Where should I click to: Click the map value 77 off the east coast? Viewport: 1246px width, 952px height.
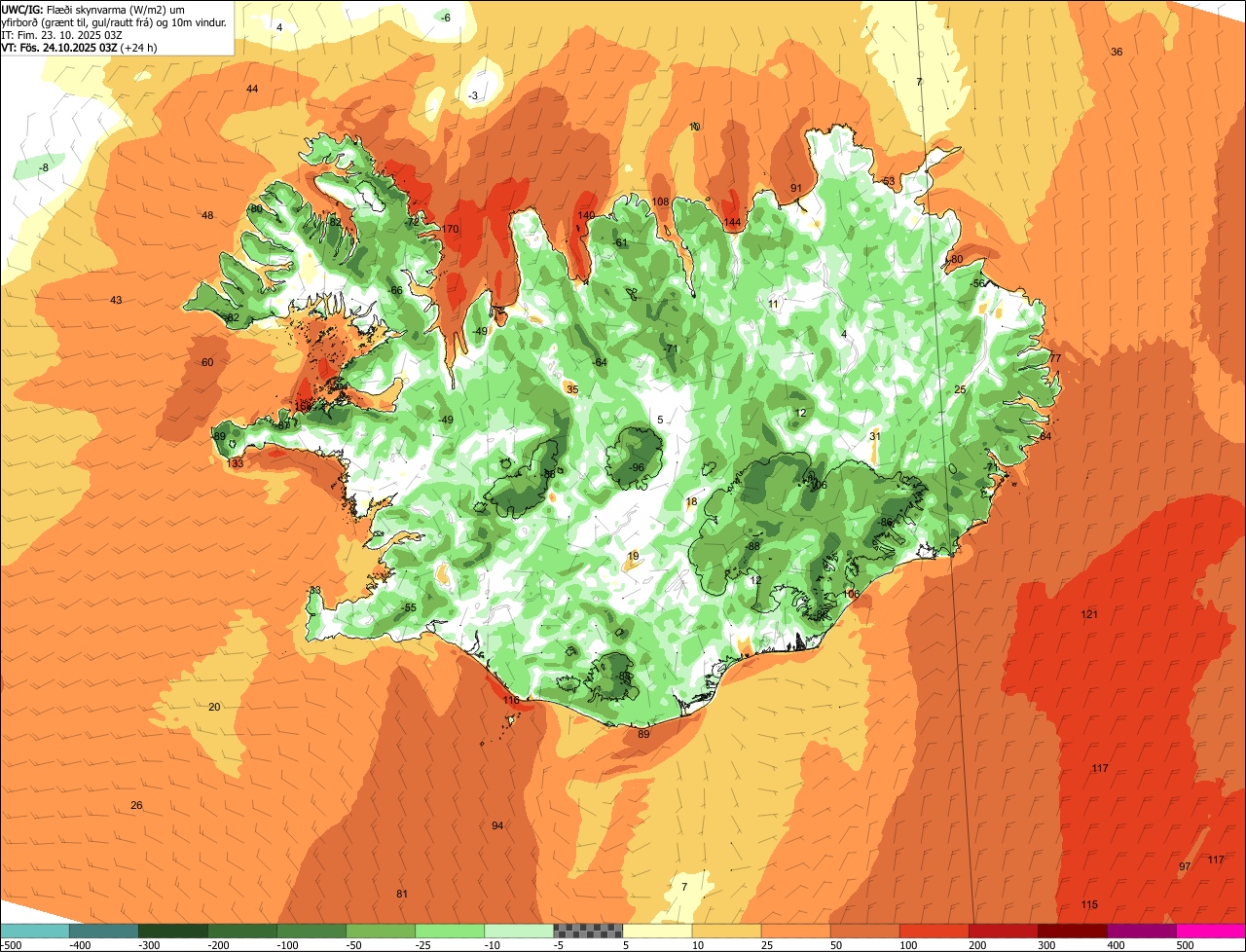(x=1055, y=359)
